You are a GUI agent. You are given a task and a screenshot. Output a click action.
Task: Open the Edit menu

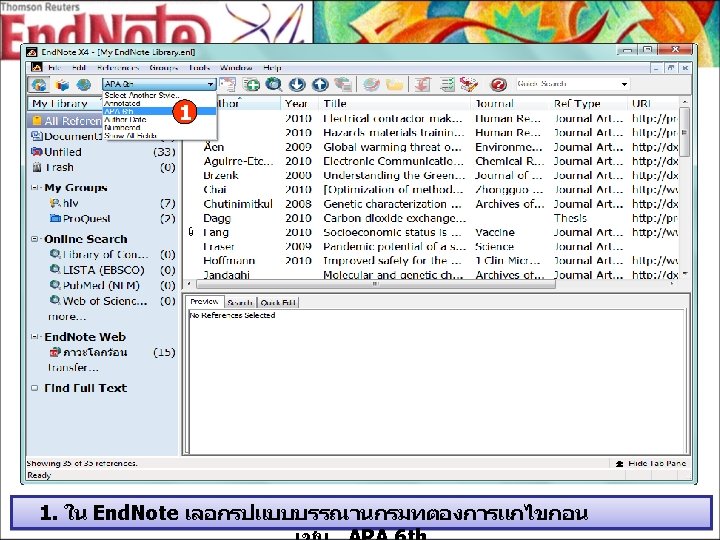(x=79, y=68)
